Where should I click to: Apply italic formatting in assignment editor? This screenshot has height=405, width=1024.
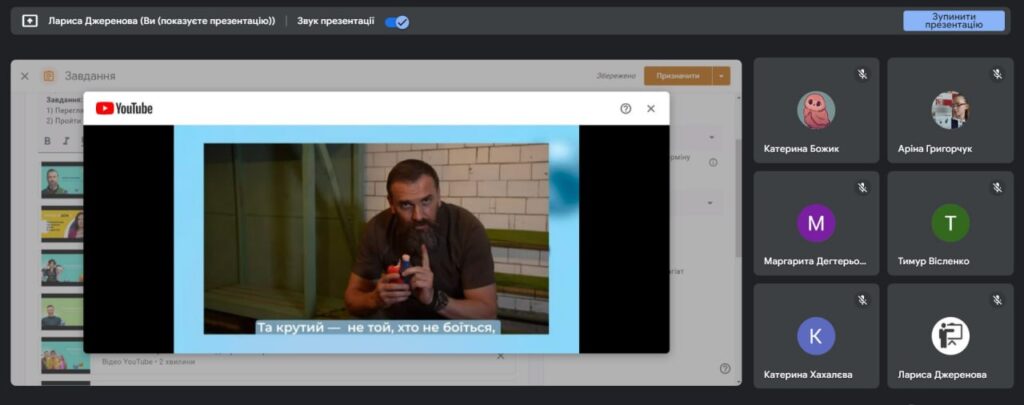[x=66, y=141]
